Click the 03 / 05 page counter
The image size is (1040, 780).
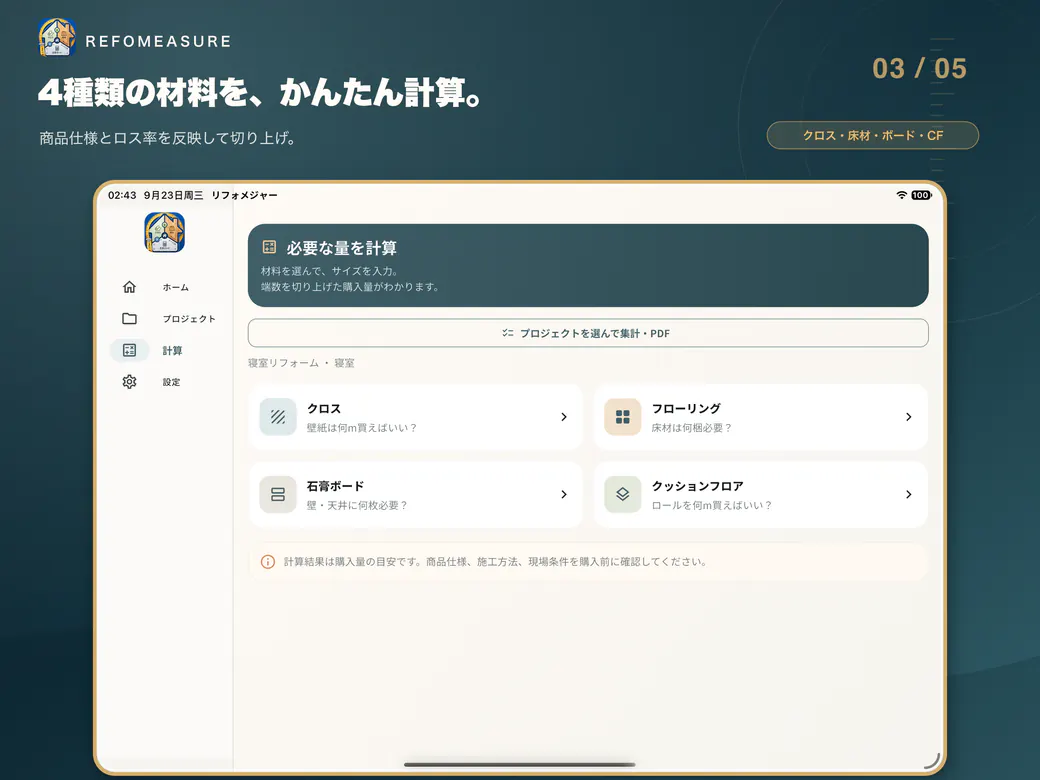click(x=919, y=68)
